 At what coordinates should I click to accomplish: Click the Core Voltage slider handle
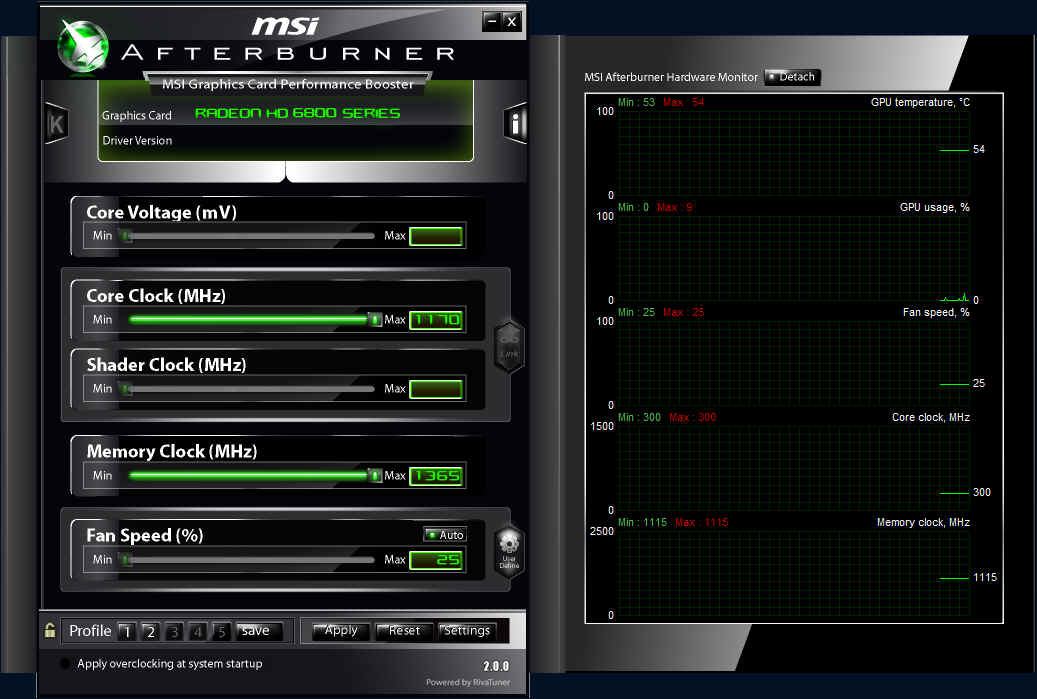126,236
